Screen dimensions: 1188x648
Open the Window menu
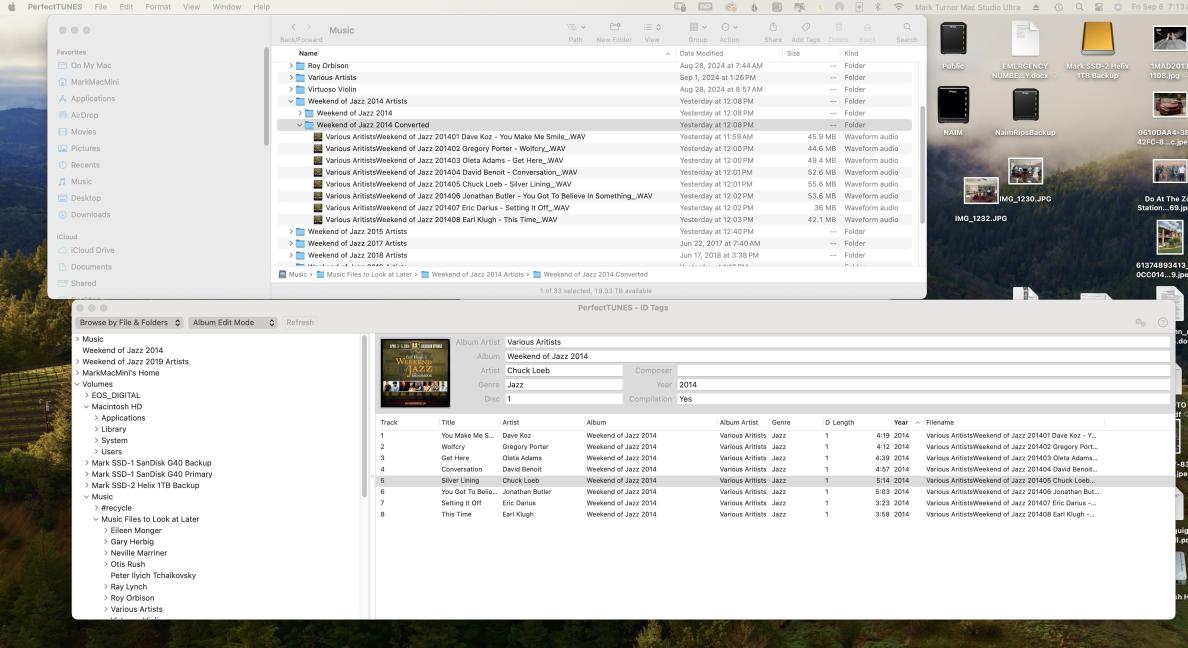tap(227, 7)
